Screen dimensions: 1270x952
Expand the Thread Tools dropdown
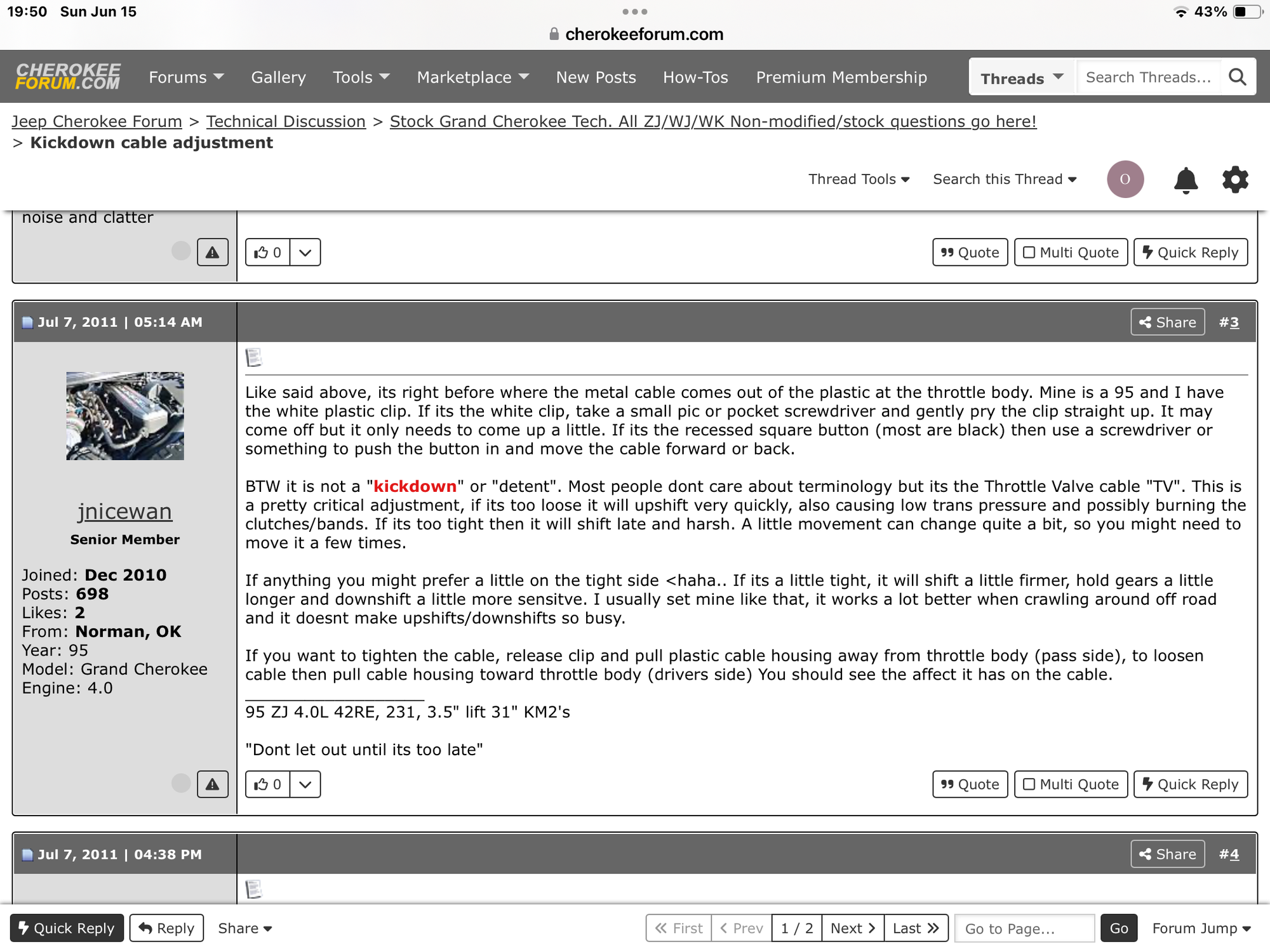point(859,180)
